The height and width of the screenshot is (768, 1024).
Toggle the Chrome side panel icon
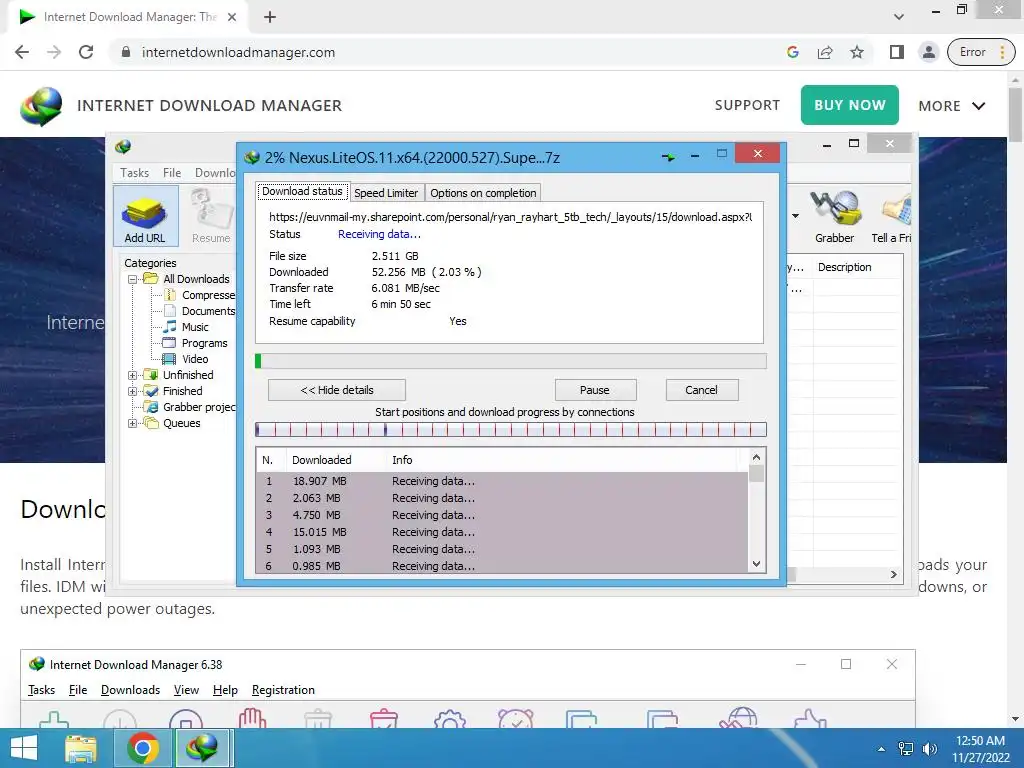[897, 52]
